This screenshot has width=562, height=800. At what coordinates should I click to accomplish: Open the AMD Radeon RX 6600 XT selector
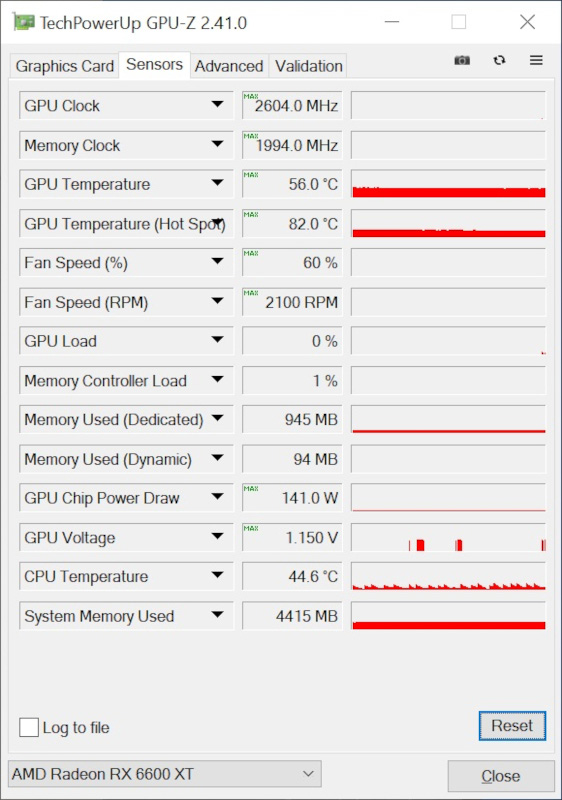[x=165, y=774]
